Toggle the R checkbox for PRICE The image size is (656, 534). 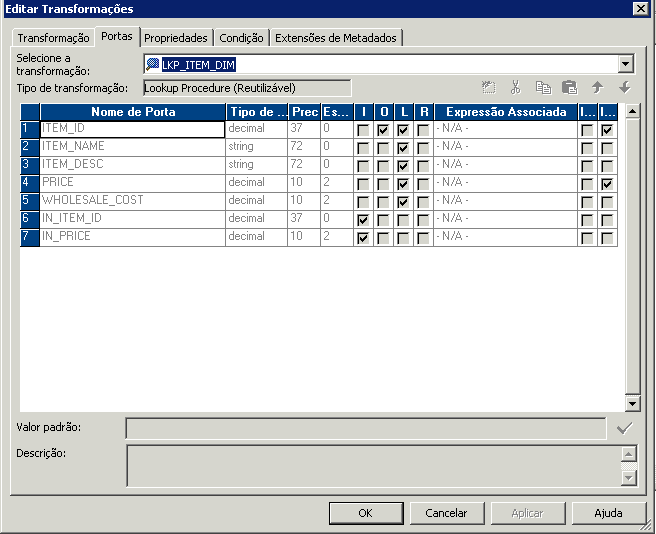coord(423,184)
